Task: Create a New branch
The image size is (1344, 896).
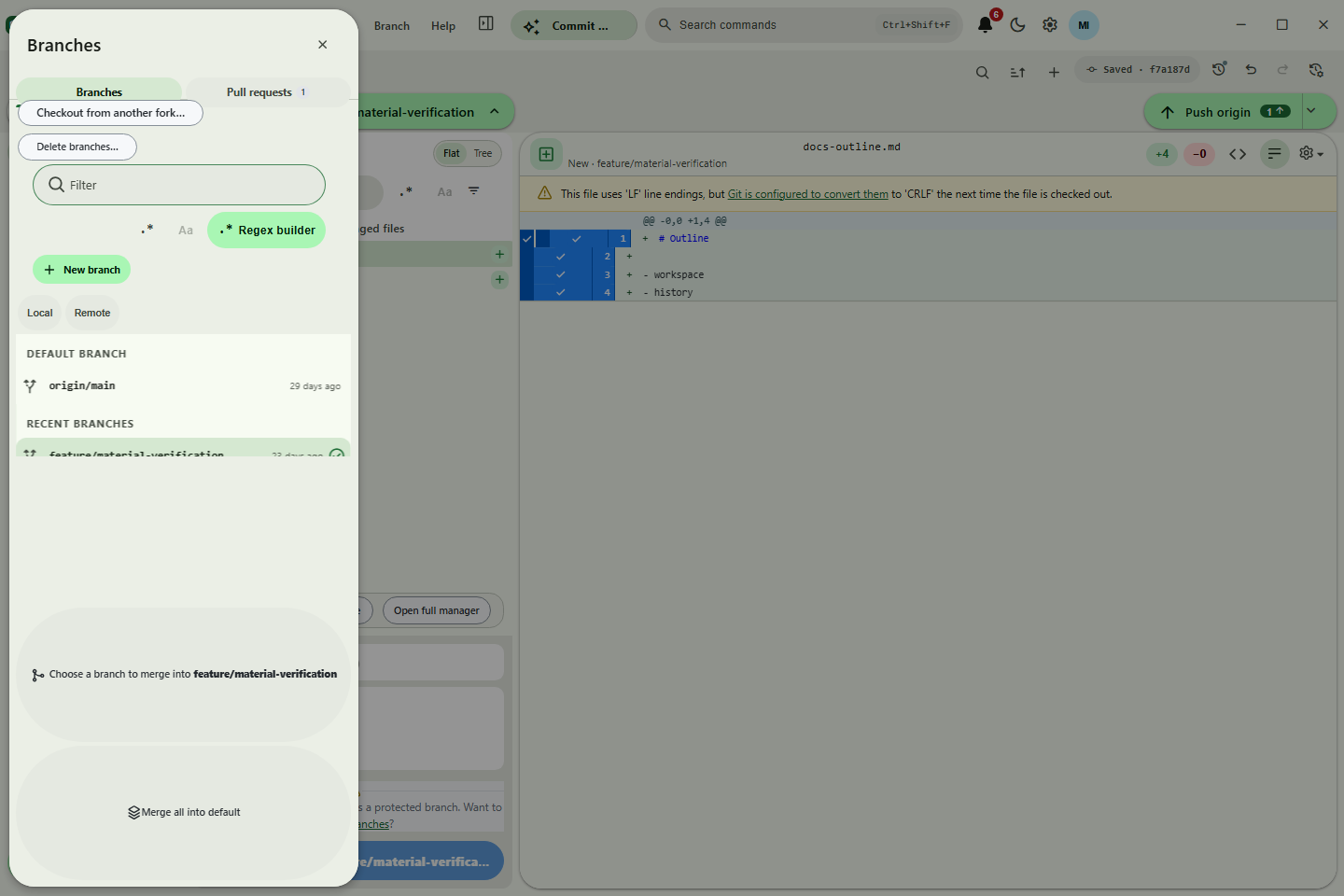Action: tap(81, 270)
